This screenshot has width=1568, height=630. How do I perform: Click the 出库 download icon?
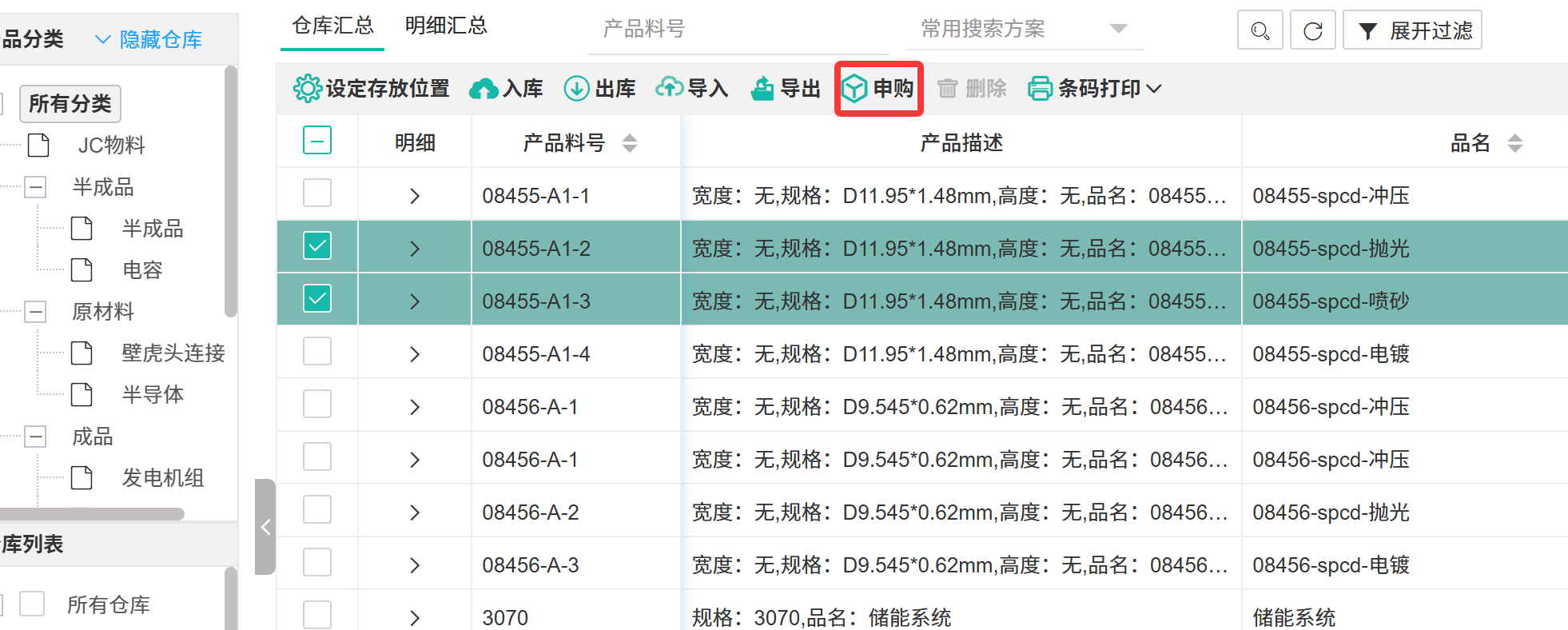576,89
